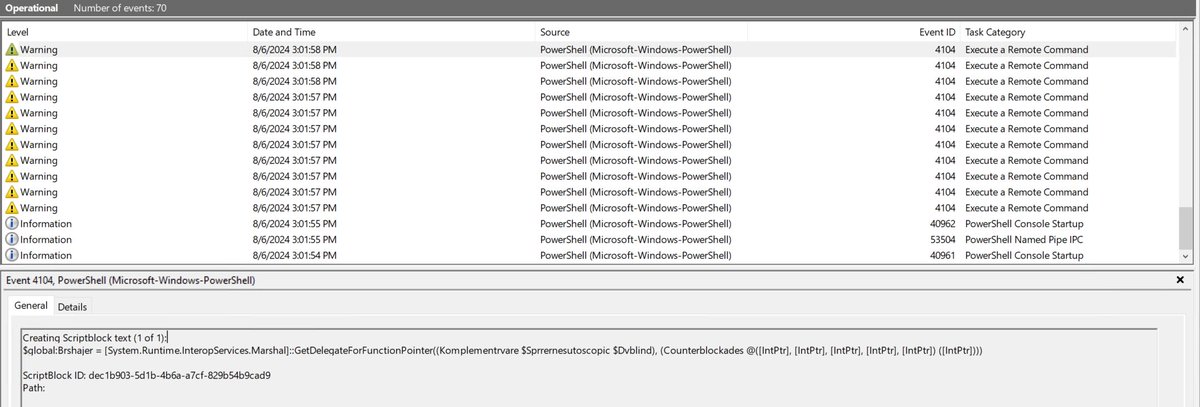
Task: Click the ScriptBlock ID line in event details
Action: pos(147,375)
